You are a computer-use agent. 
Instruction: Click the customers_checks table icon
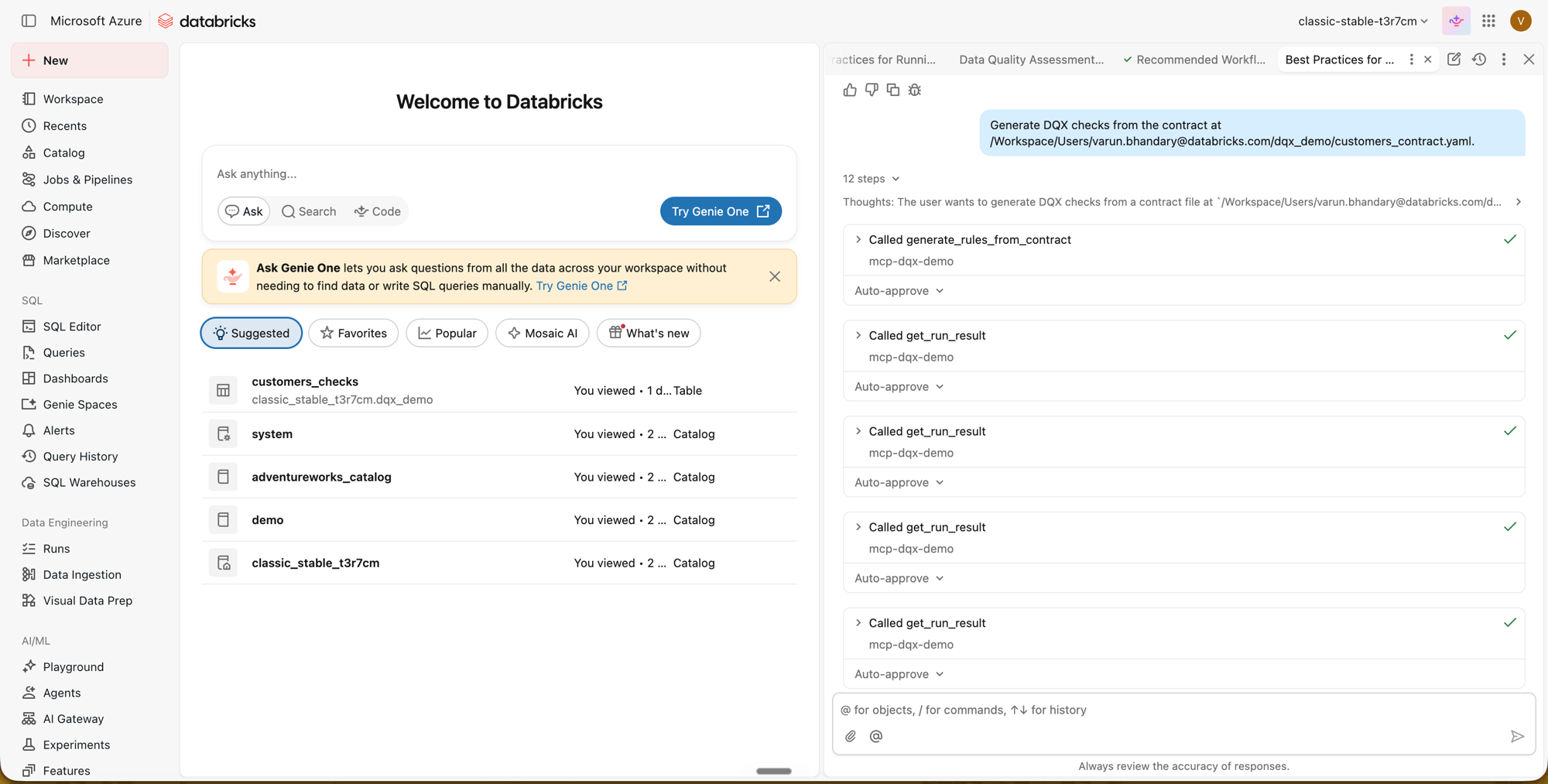click(x=223, y=390)
